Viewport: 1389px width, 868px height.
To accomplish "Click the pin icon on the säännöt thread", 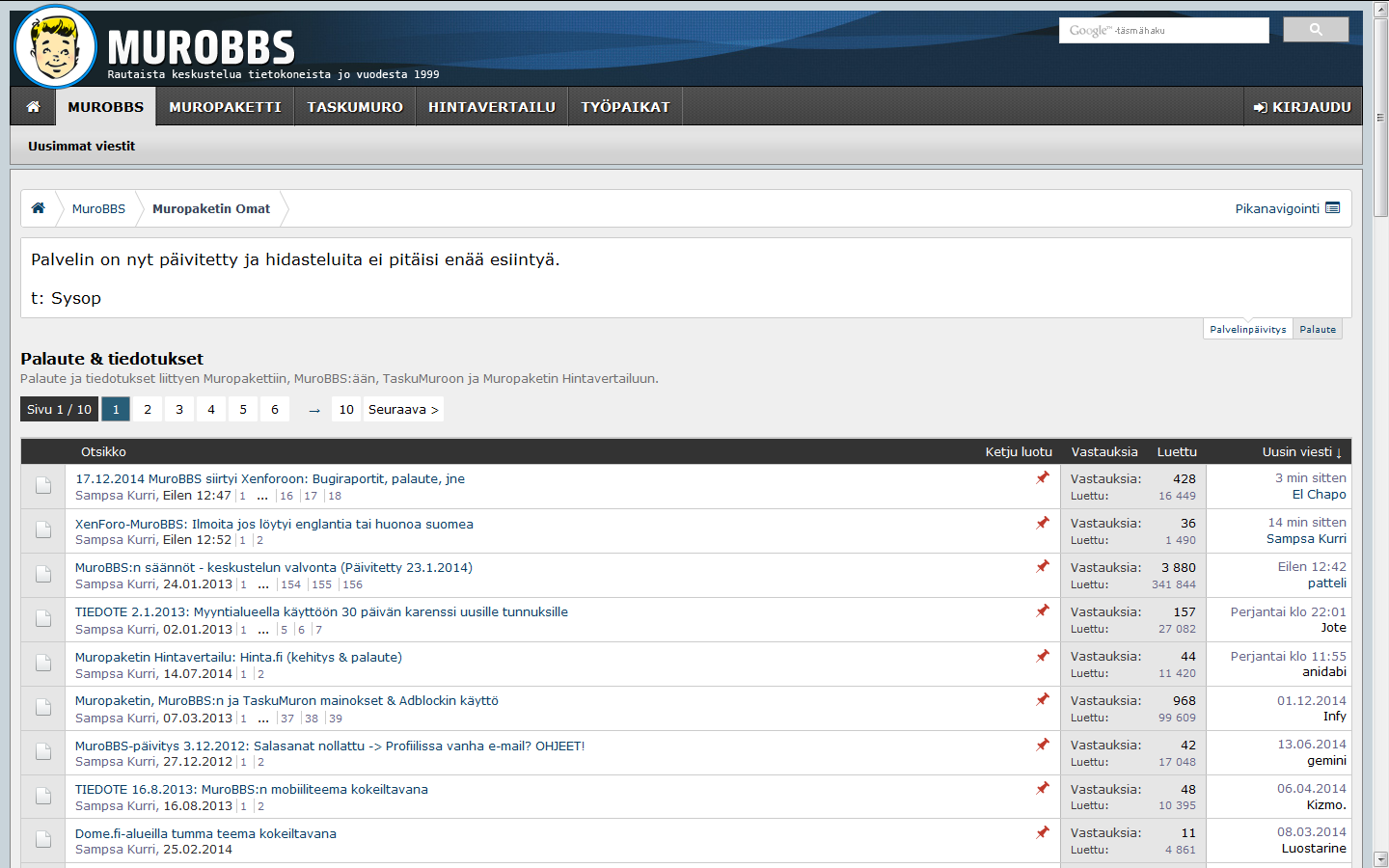I will [1043, 566].
